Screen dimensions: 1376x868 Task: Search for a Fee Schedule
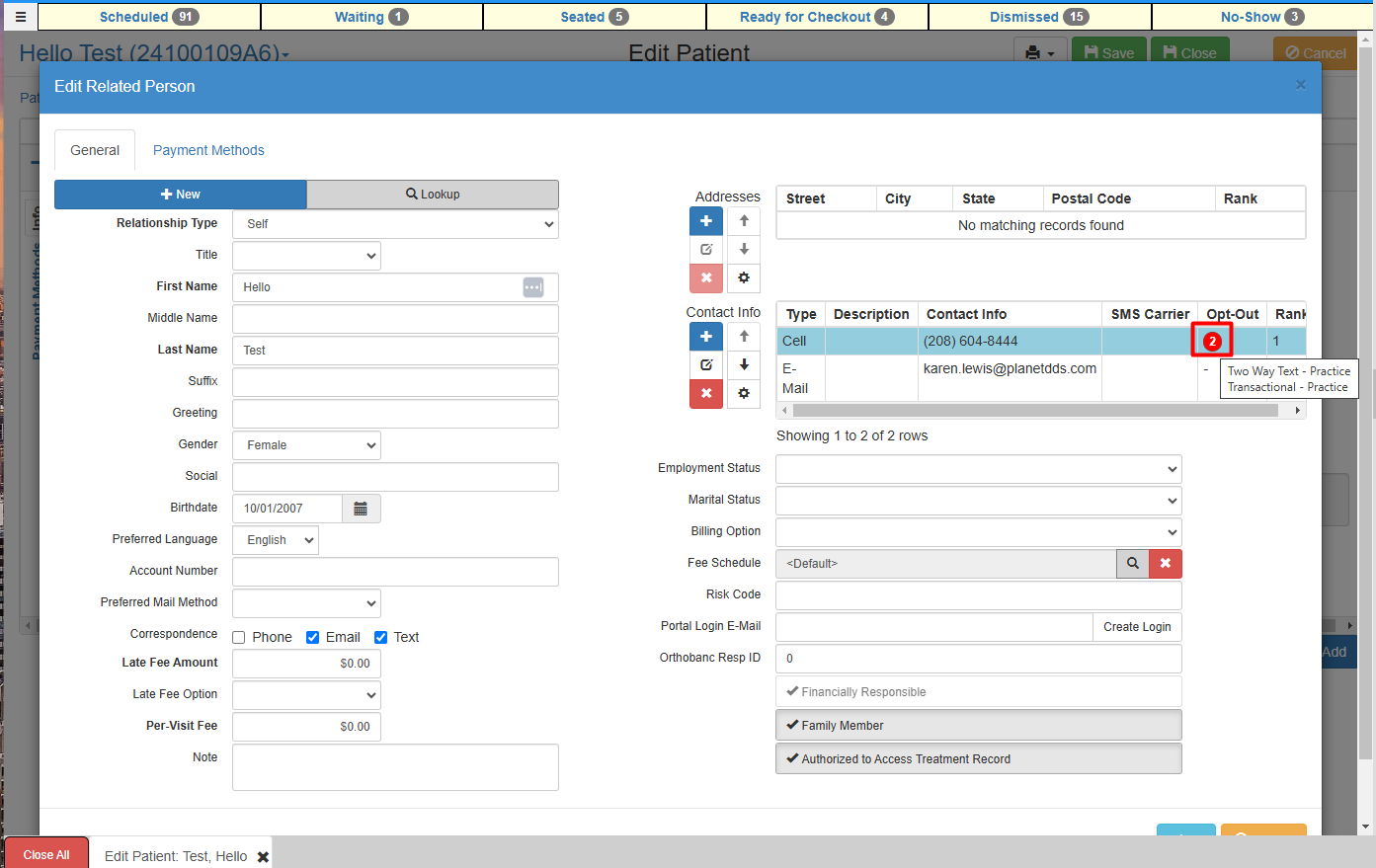point(1133,563)
